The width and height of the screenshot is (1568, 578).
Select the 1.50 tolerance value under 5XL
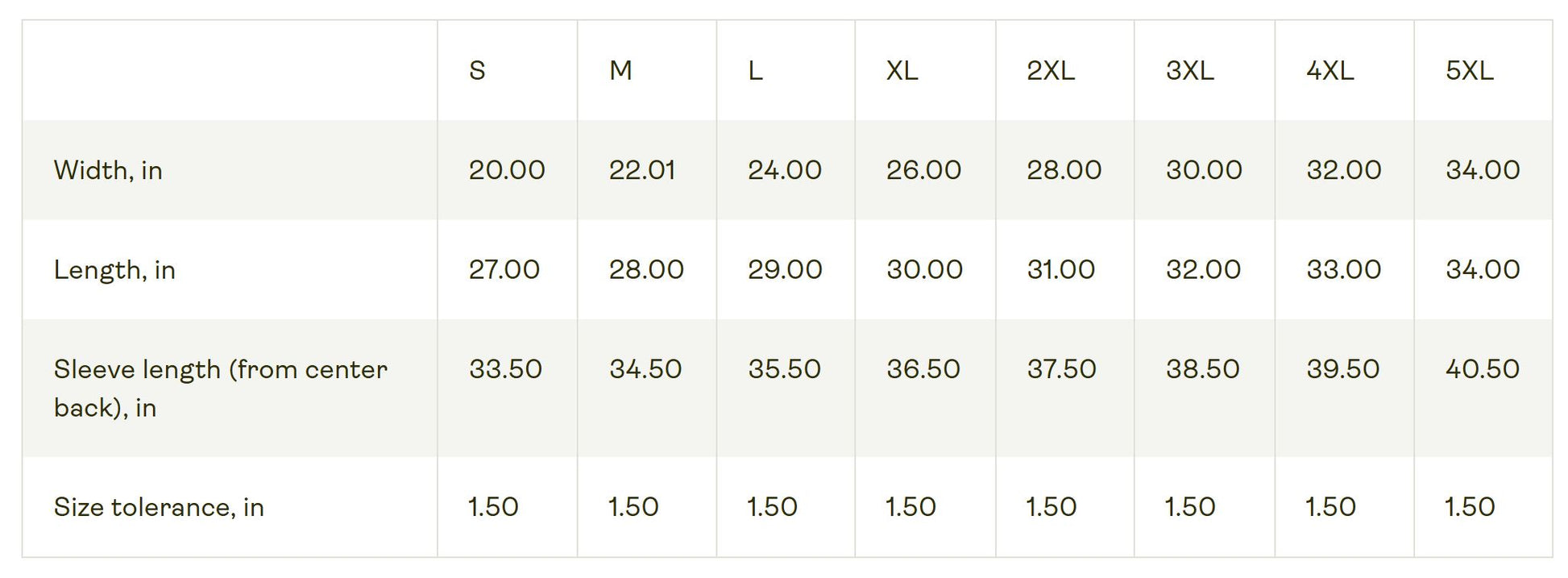click(1470, 507)
